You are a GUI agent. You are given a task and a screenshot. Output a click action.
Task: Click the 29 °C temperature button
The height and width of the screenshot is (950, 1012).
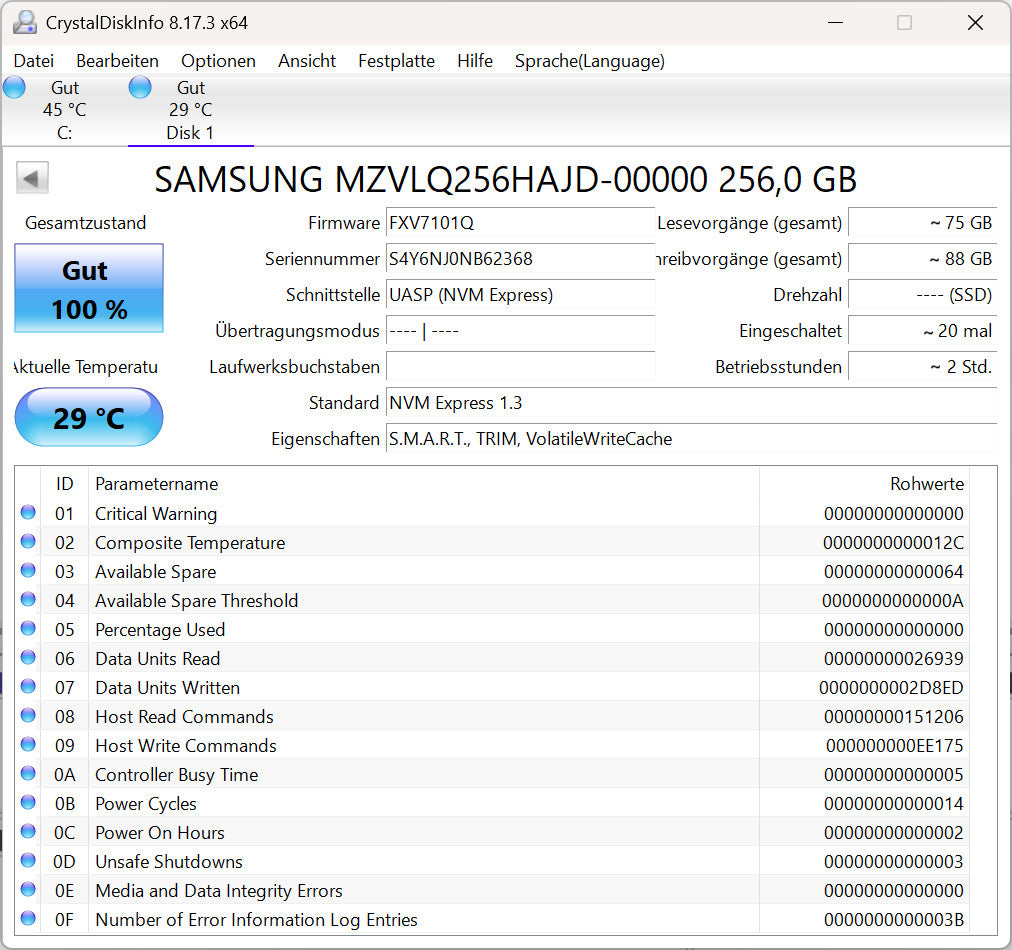coord(88,417)
